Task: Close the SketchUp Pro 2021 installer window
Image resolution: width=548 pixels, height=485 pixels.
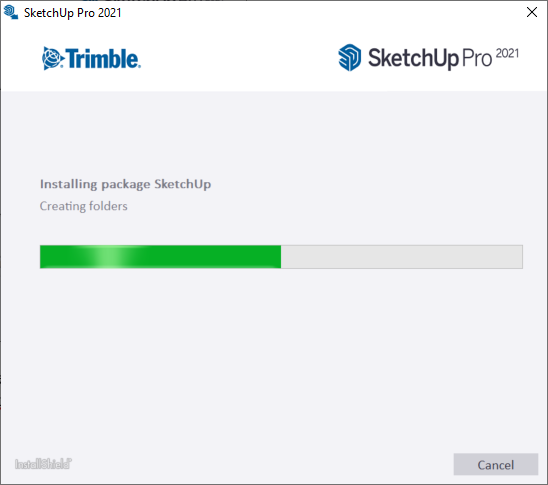Action: click(532, 12)
